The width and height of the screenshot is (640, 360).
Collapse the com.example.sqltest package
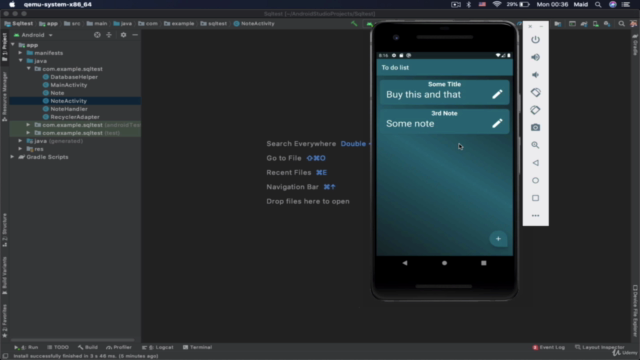pyautogui.click(x=29, y=69)
